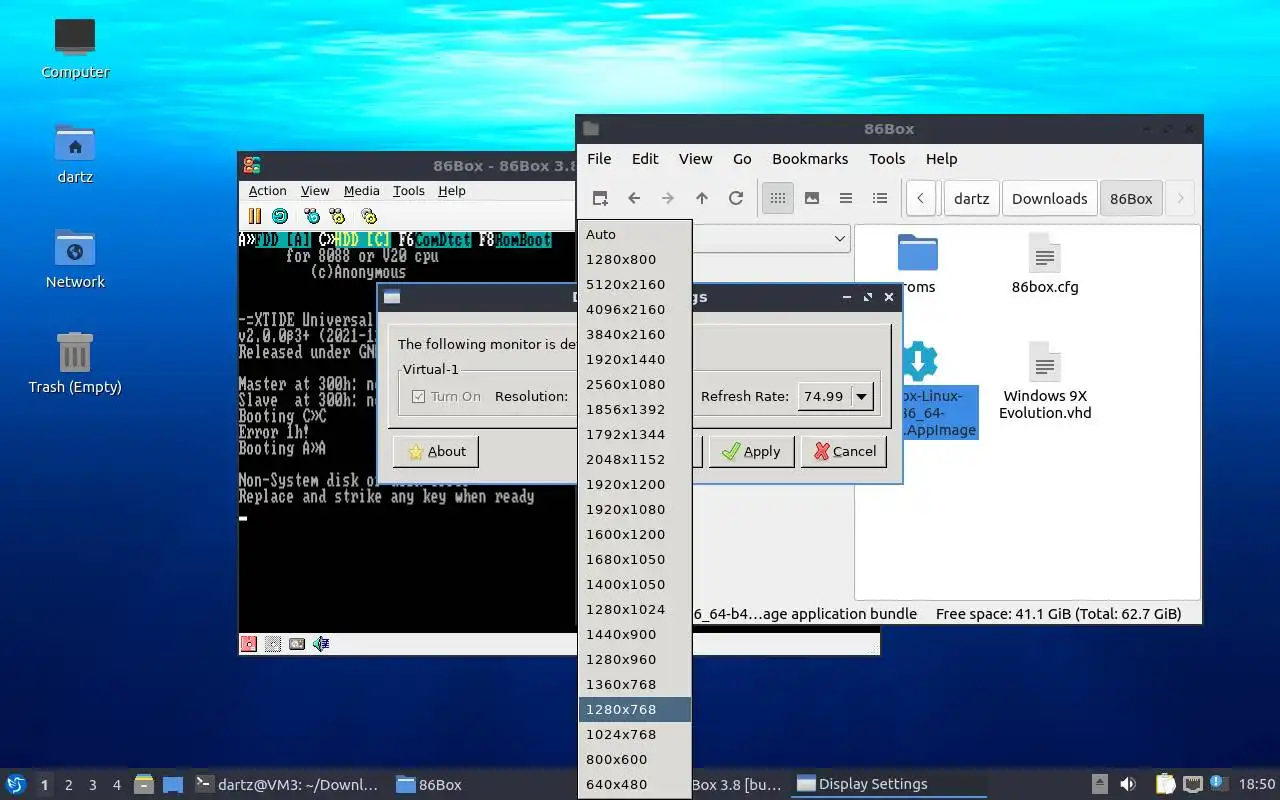Viewport: 1280px width, 800px height.
Task: Choose 640x480 resolution
Action: click(x=635, y=784)
